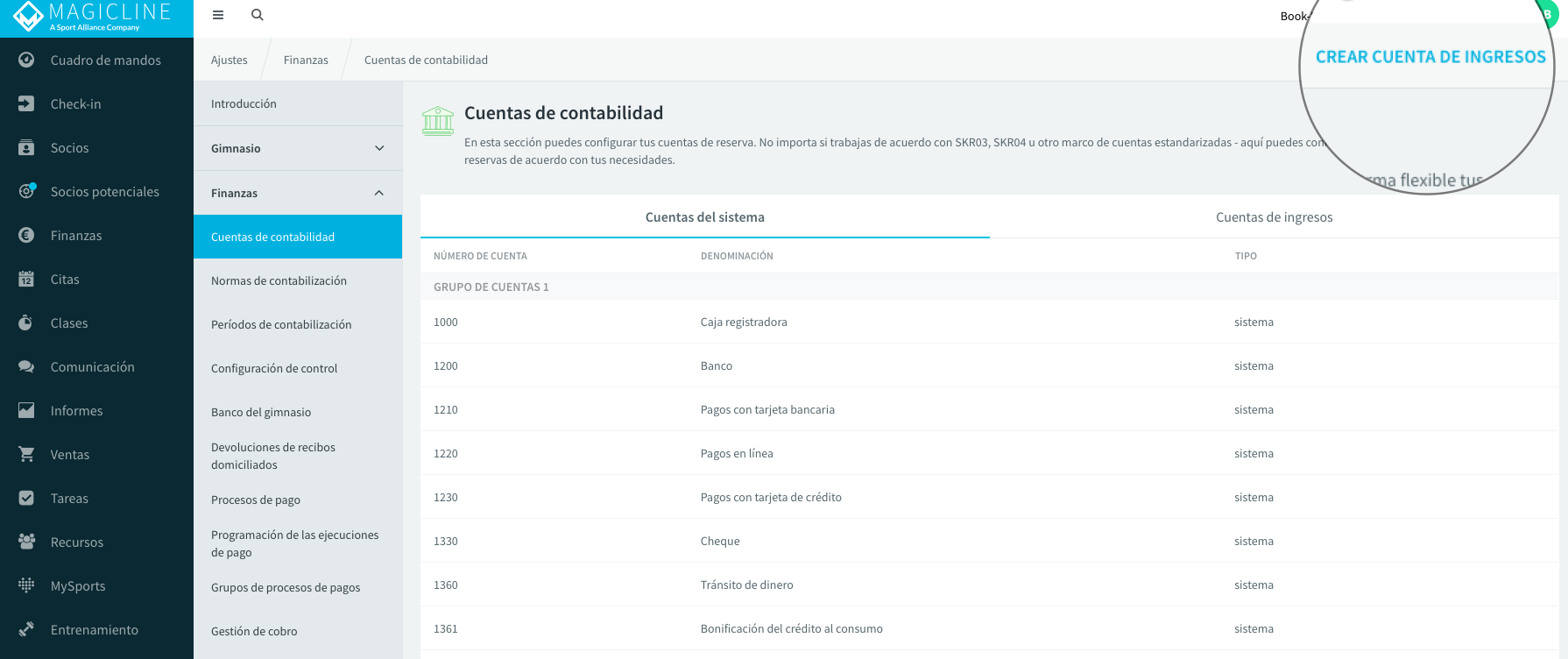Click the Socios badge icon

click(26, 147)
